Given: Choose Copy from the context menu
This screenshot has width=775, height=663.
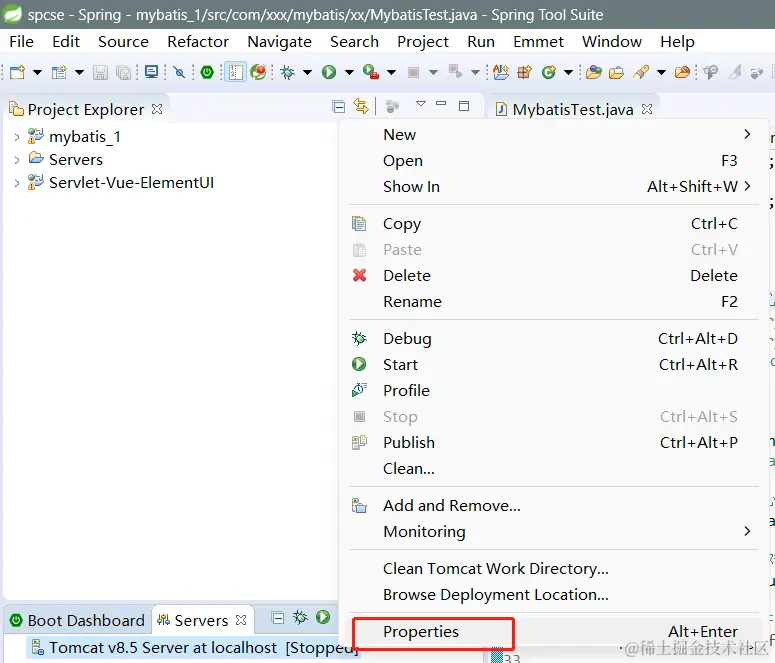Looking at the screenshot, I should click(x=554, y=223).
